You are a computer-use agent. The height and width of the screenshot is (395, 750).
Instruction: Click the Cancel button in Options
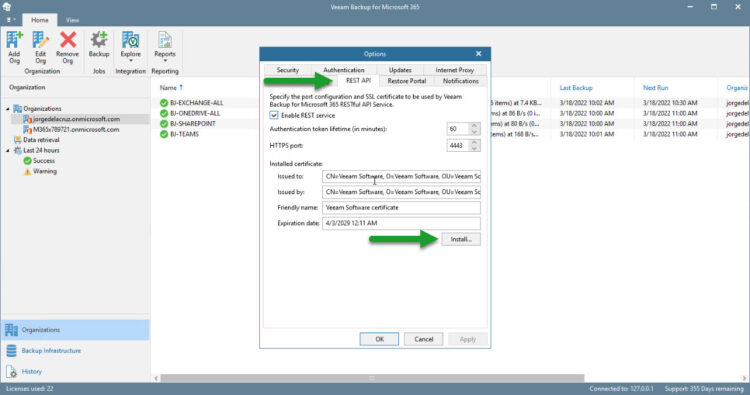(x=423, y=339)
